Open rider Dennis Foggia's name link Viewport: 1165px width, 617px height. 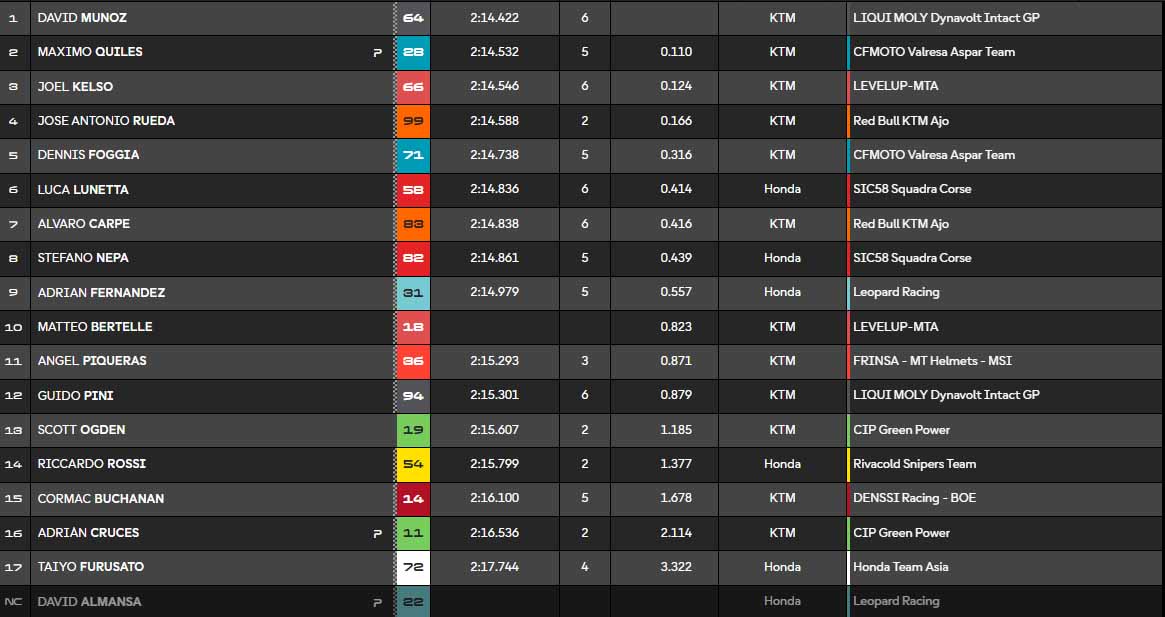(x=88, y=155)
